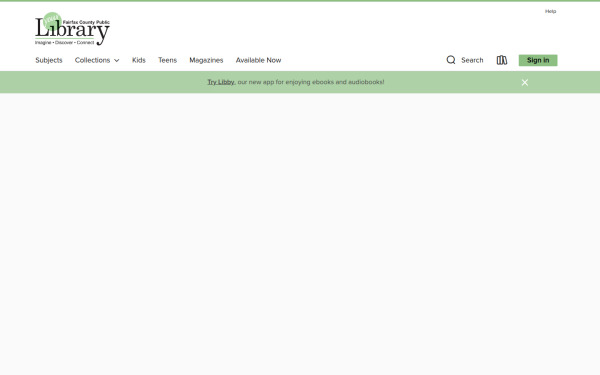Expand the Collections dropdown
The width and height of the screenshot is (600, 375).
(97, 60)
